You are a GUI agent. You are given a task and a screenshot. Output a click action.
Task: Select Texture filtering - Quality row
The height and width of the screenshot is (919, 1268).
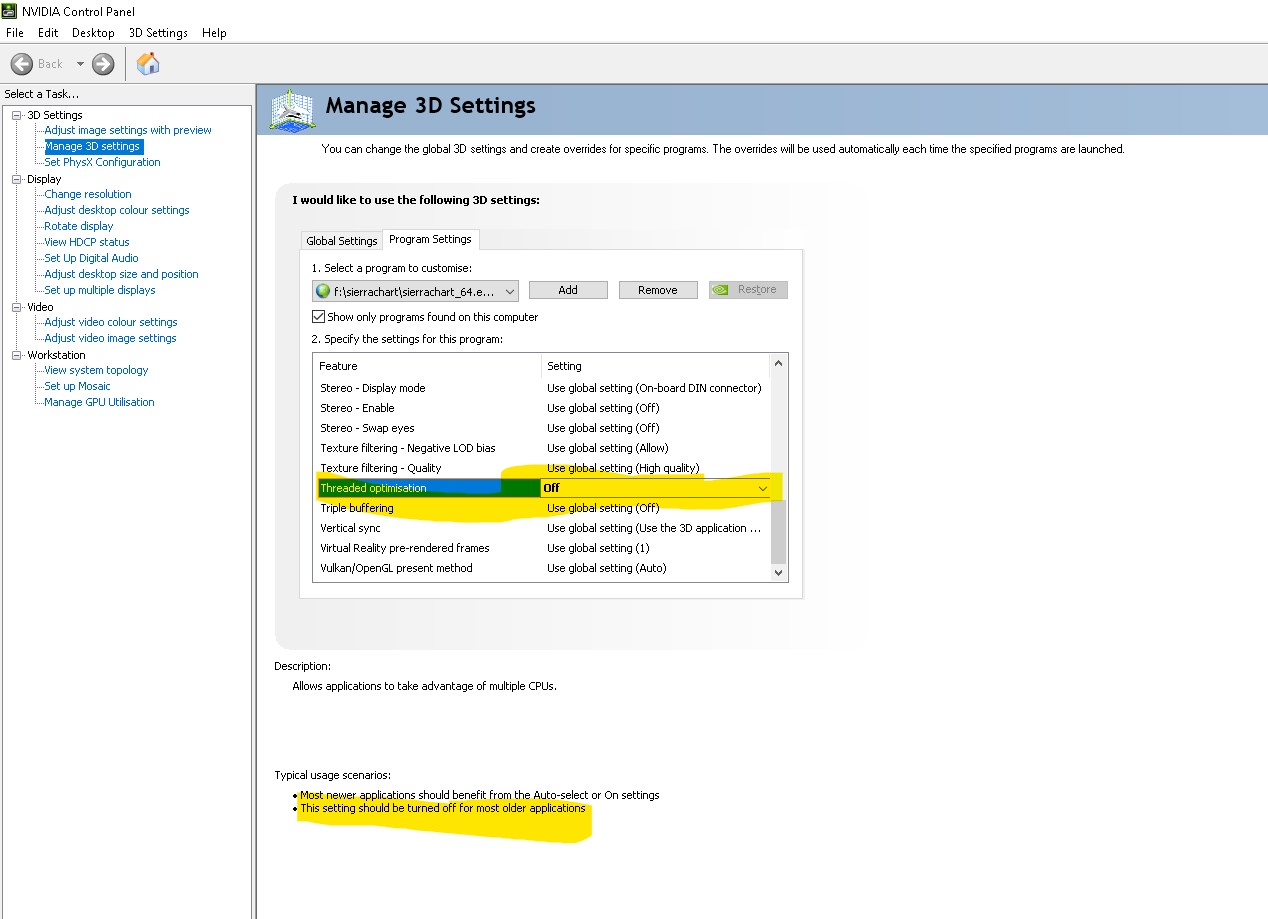[x=541, y=468]
